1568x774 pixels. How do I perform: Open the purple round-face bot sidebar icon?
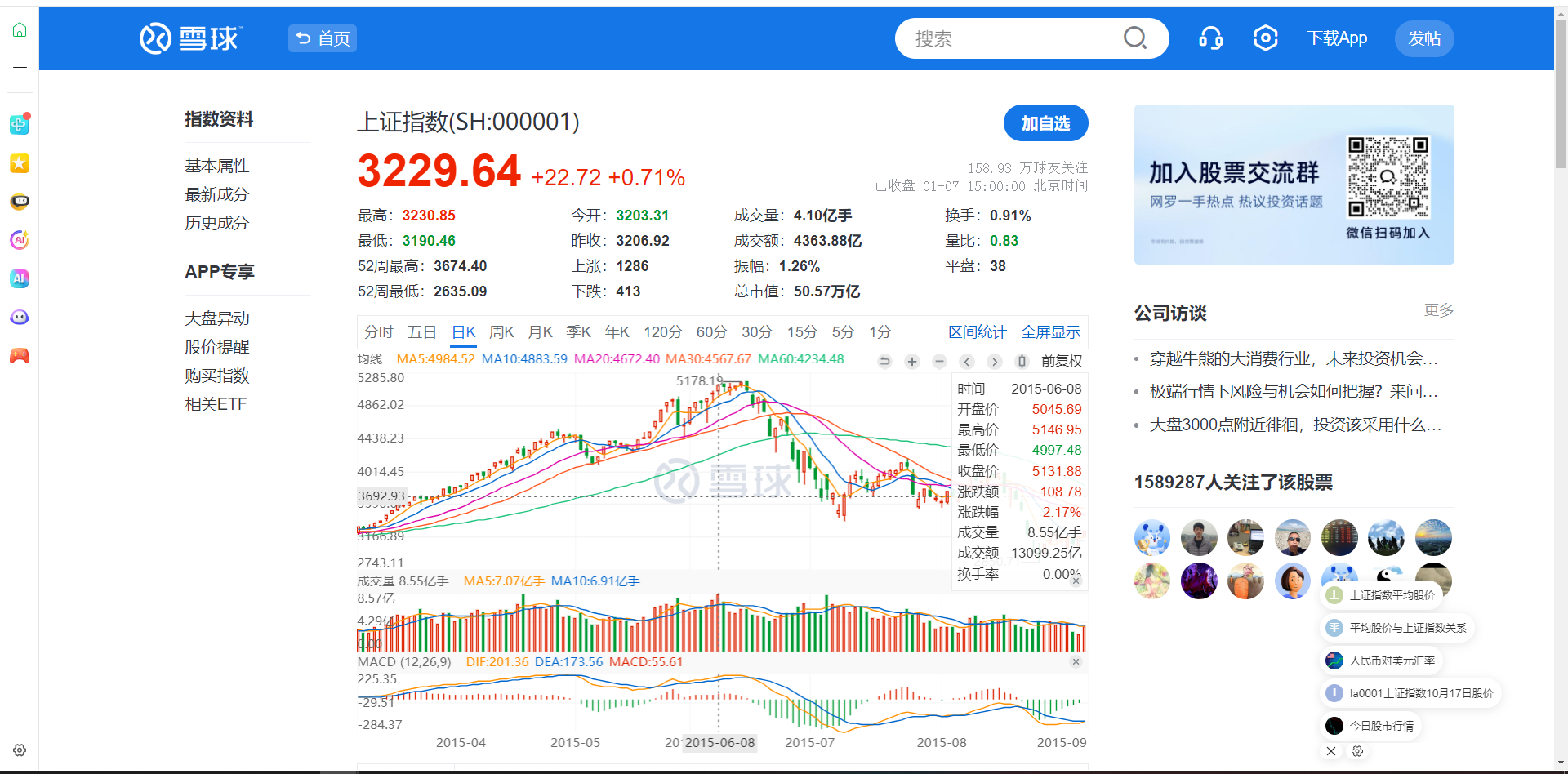[20, 317]
